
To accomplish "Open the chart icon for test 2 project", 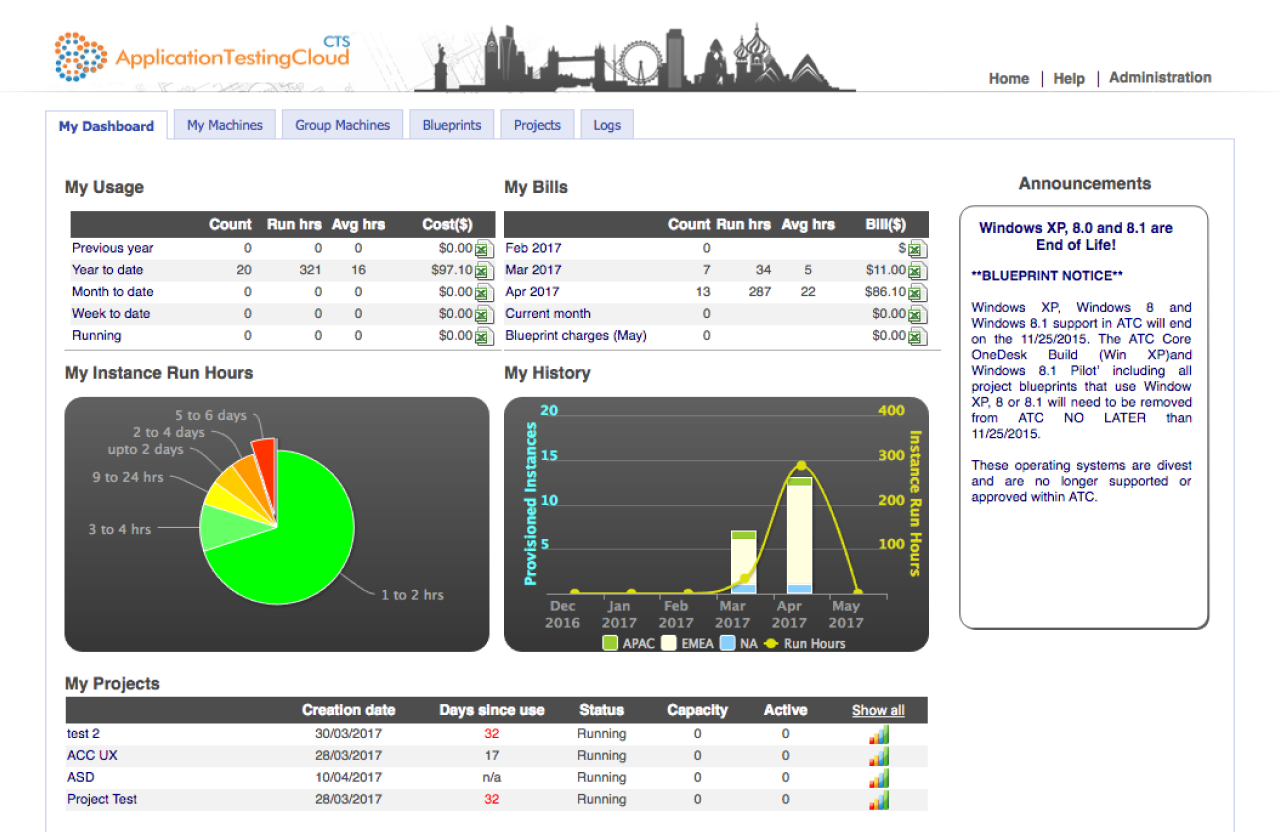I will tap(878, 735).
